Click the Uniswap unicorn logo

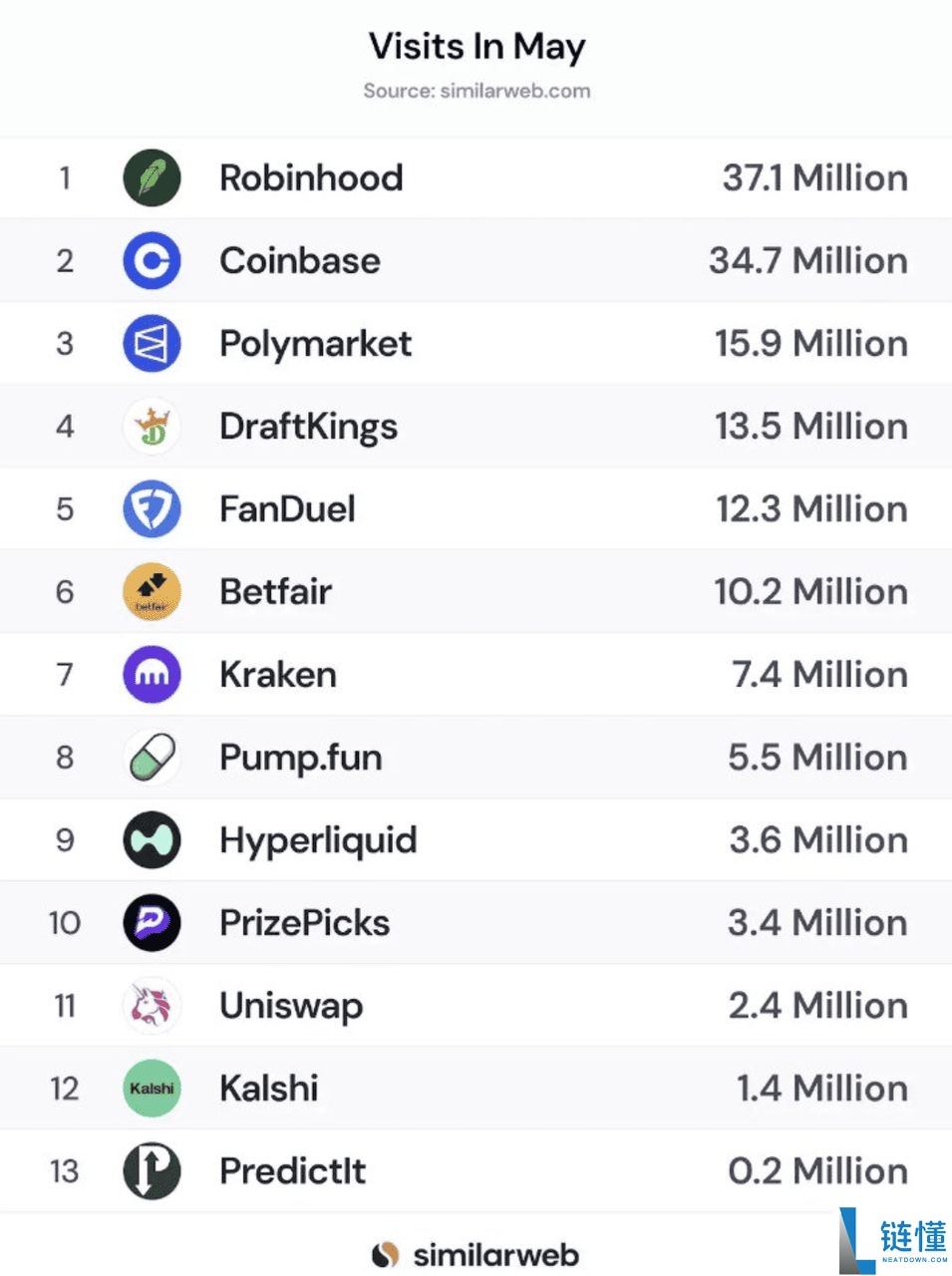coord(152,1006)
